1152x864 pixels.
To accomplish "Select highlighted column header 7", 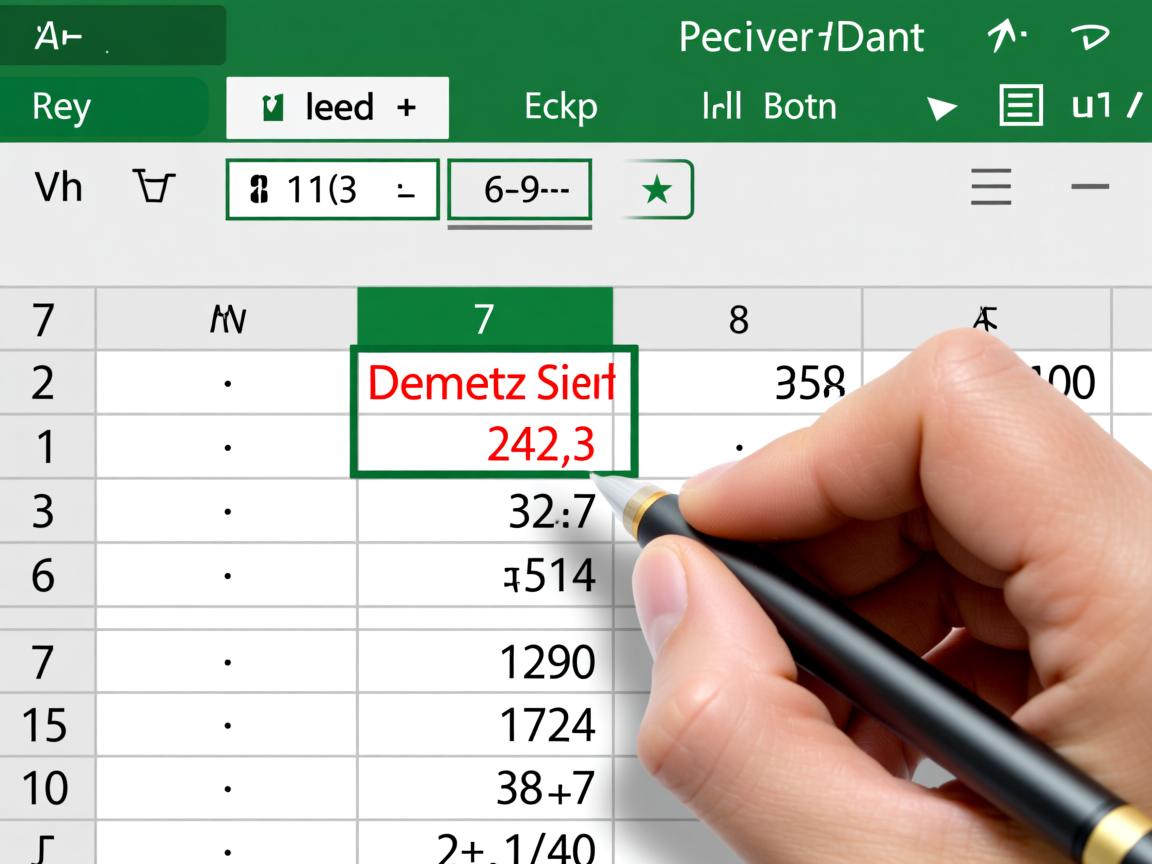I will pos(484,318).
